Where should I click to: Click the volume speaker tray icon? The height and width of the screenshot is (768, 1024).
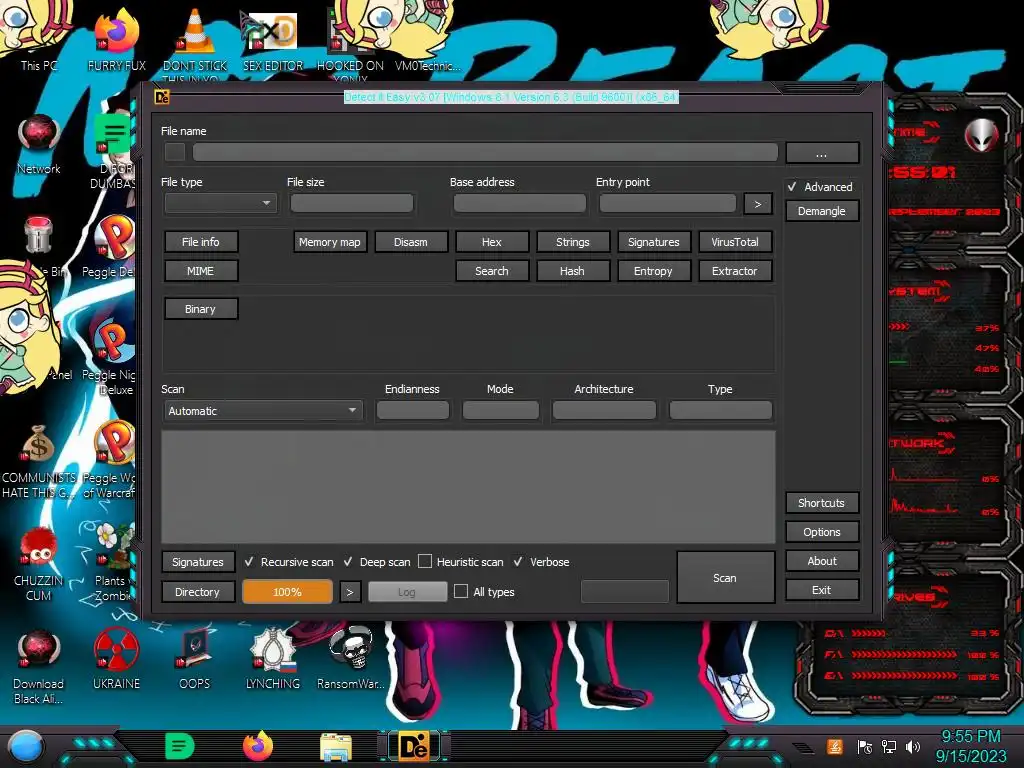(x=912, y=746)
